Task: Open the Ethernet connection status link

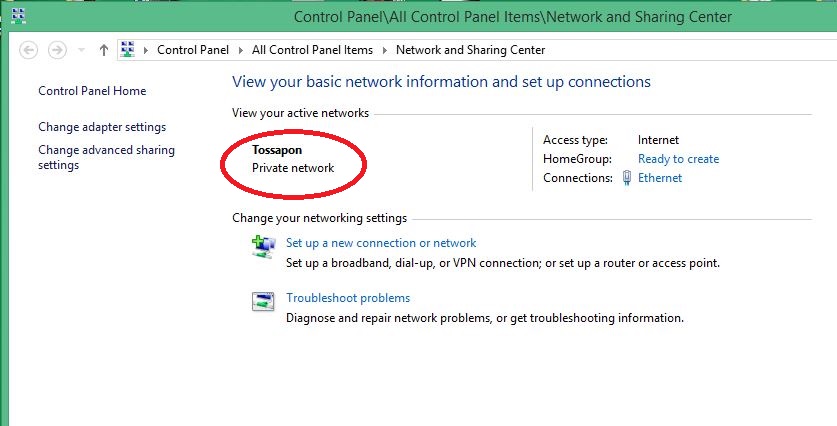Action: pos(660,178)
